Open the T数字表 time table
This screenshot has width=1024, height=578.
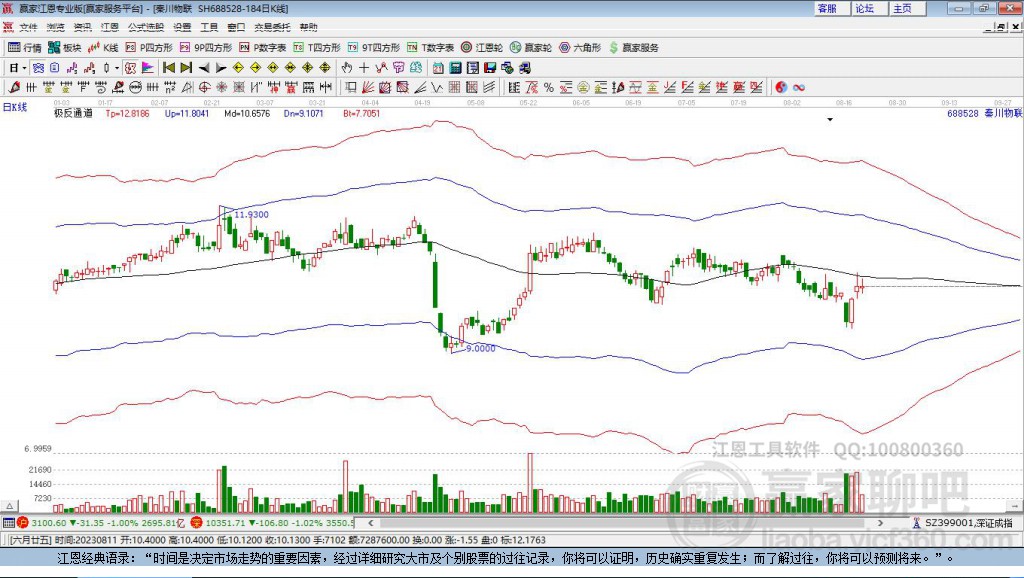(430, 48)
